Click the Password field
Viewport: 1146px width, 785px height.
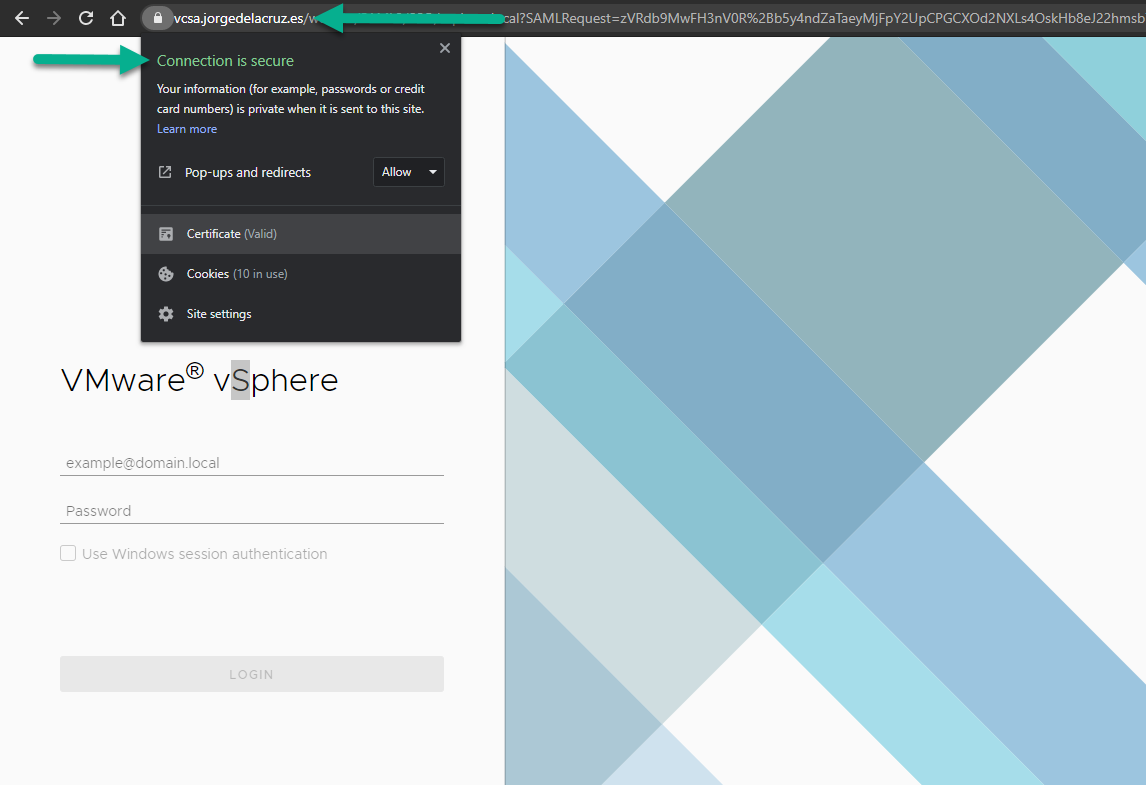point(251,511)
